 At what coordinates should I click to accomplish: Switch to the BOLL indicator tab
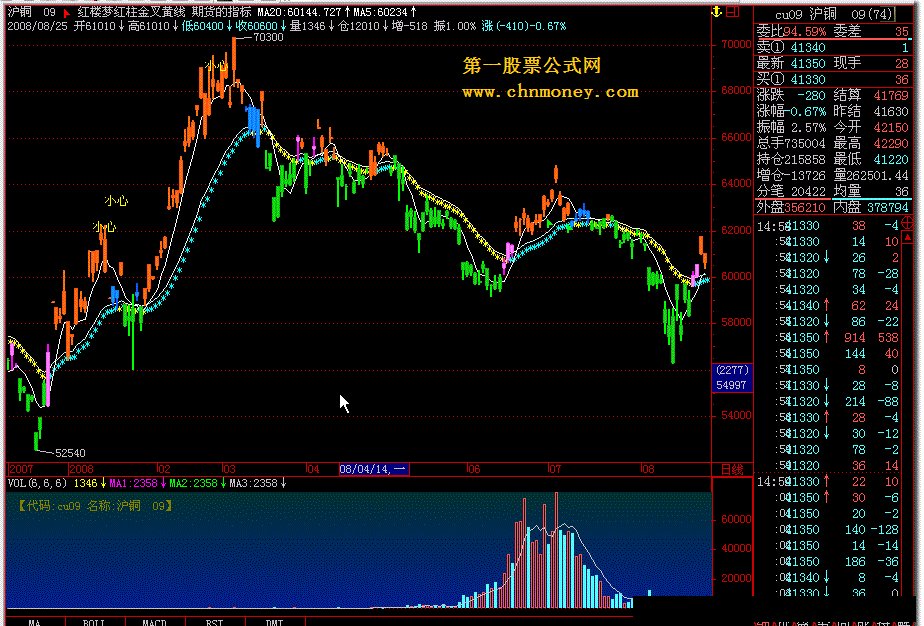coord(94,622)
